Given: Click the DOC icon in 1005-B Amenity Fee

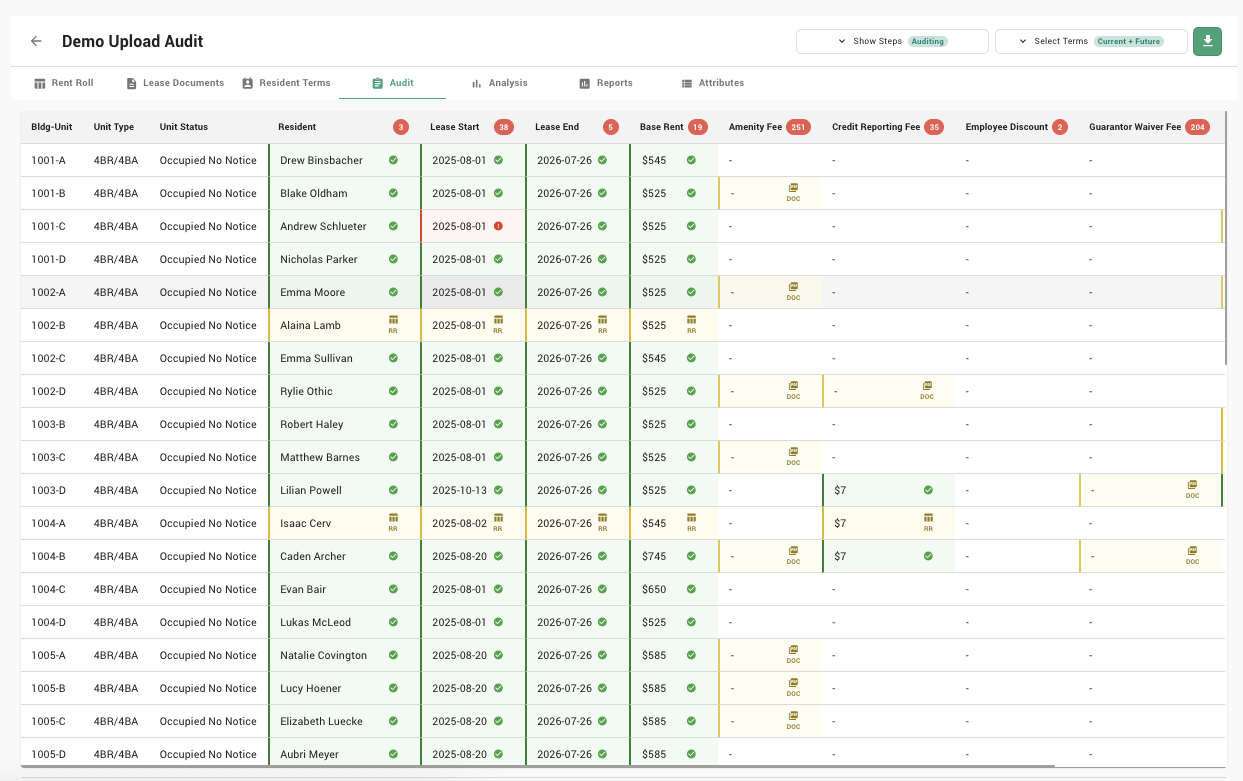Looking at the screenshot, I should pos(793,687).
